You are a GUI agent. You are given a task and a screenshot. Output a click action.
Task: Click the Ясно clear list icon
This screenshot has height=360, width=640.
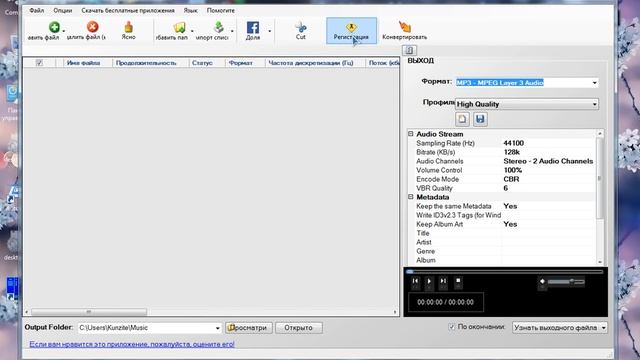pos(129,27)
